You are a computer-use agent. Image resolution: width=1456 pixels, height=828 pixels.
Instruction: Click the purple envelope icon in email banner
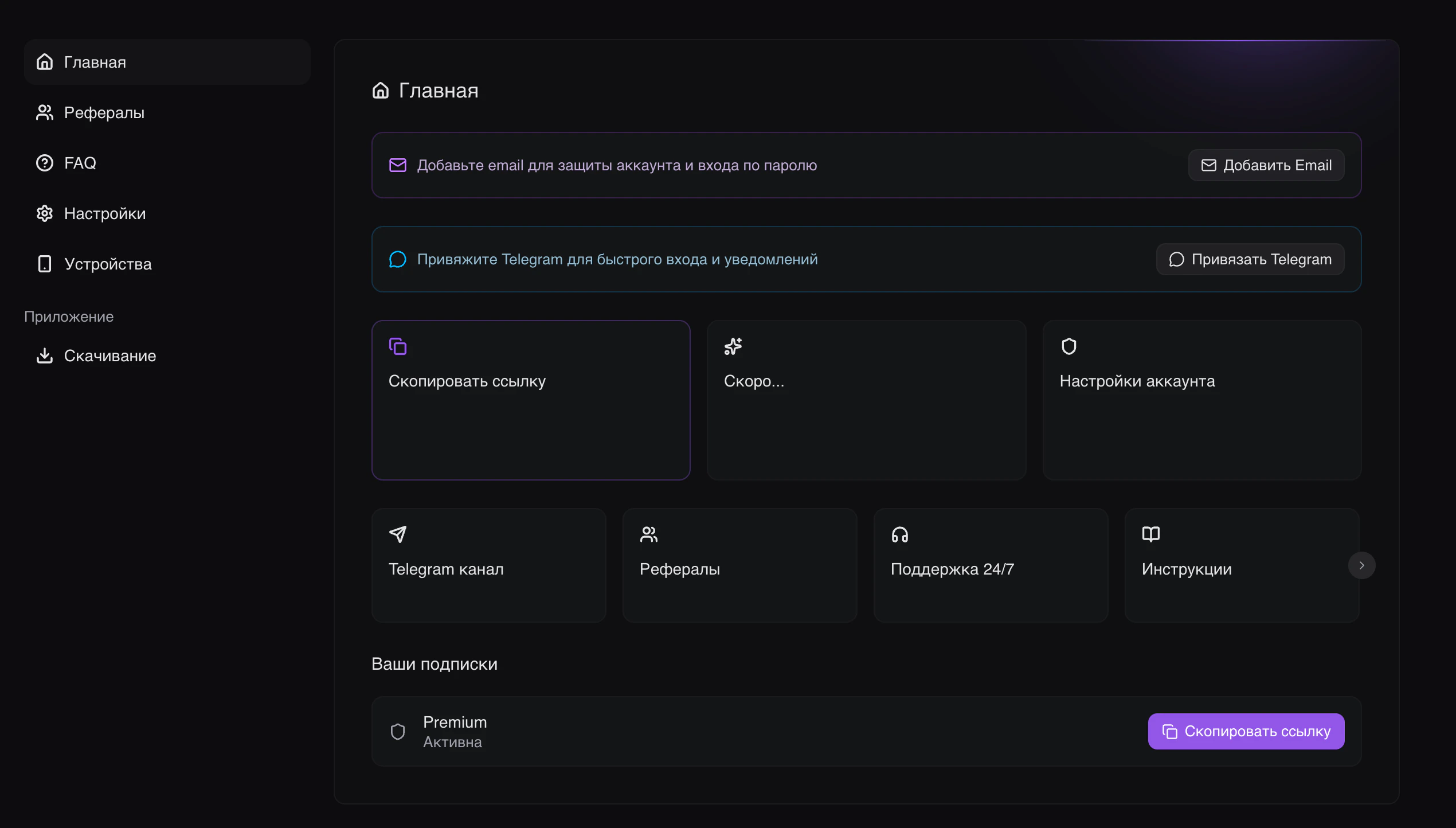click(398, 165)
